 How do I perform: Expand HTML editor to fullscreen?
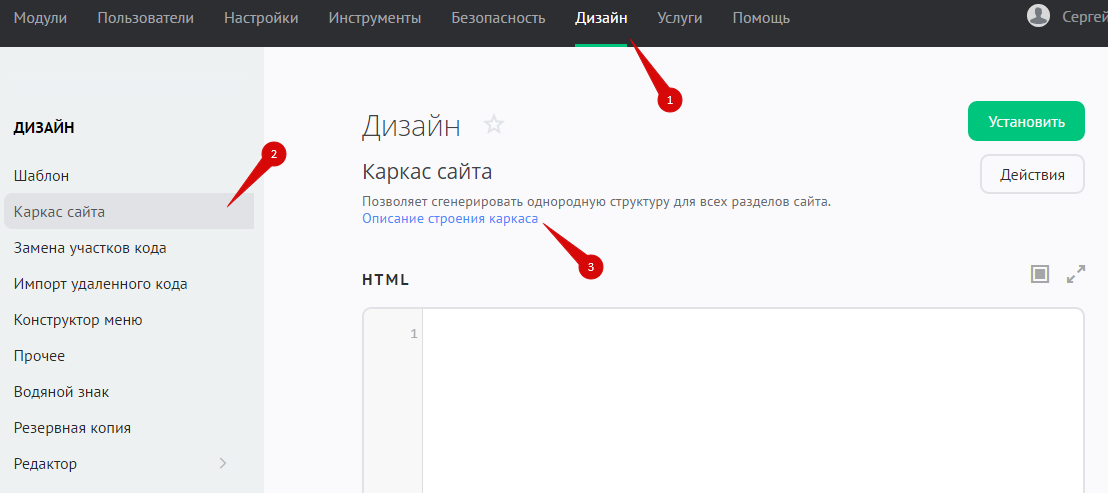coord(1076,274)
